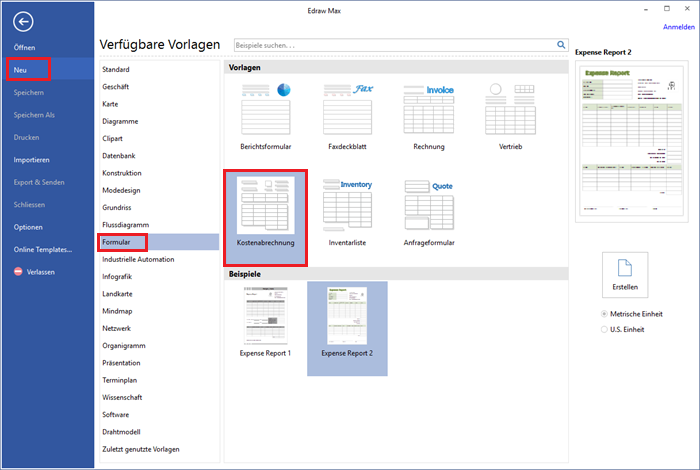Select the Metrische Einheit radio button

click(603, 314)
